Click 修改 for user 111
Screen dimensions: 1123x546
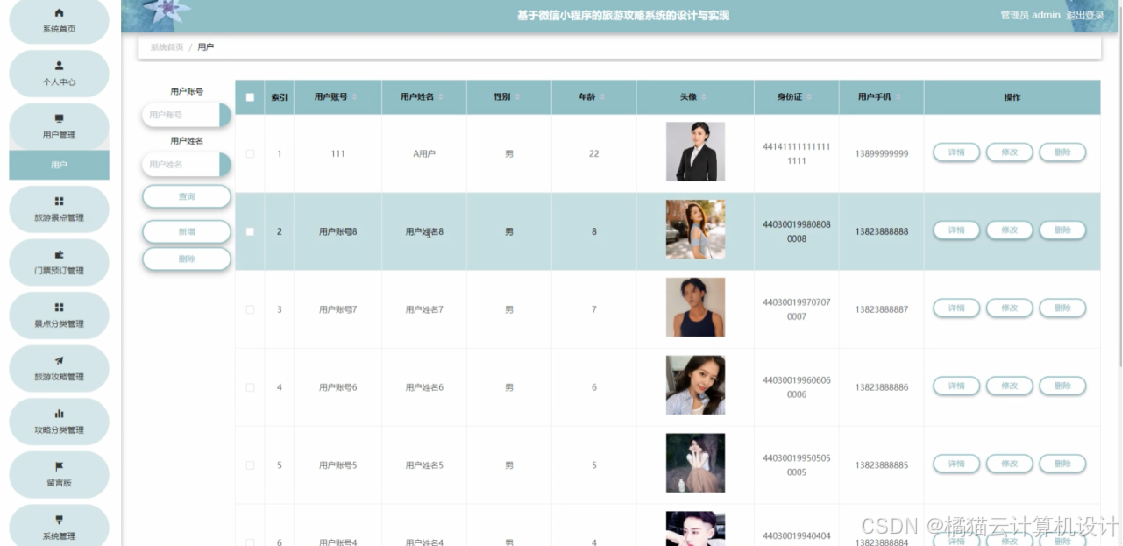pos(1009,152)
